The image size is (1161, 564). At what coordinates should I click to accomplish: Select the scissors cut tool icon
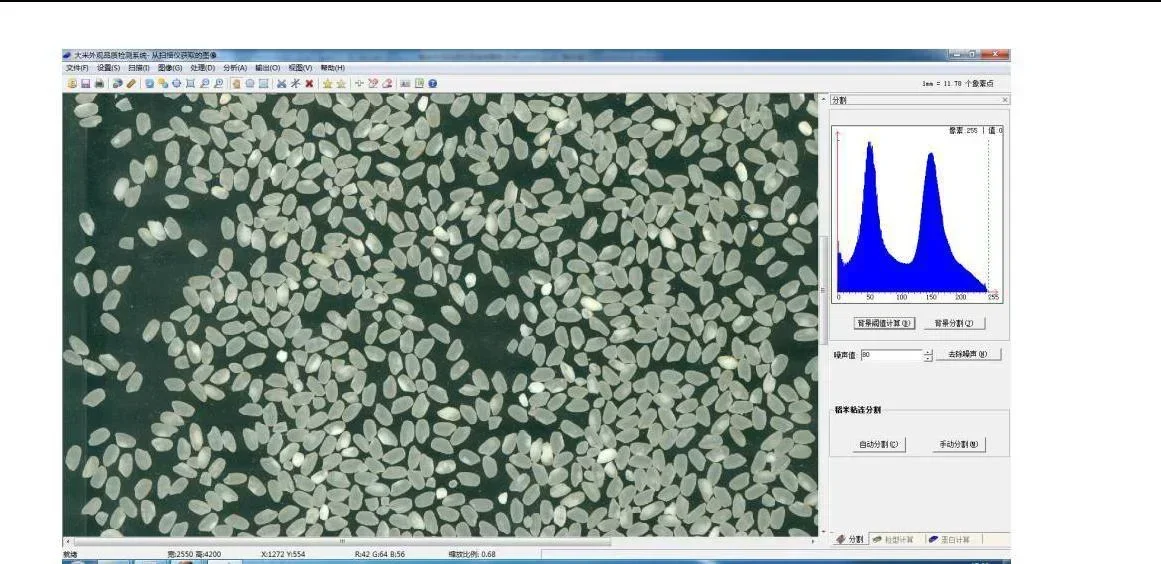281,84
